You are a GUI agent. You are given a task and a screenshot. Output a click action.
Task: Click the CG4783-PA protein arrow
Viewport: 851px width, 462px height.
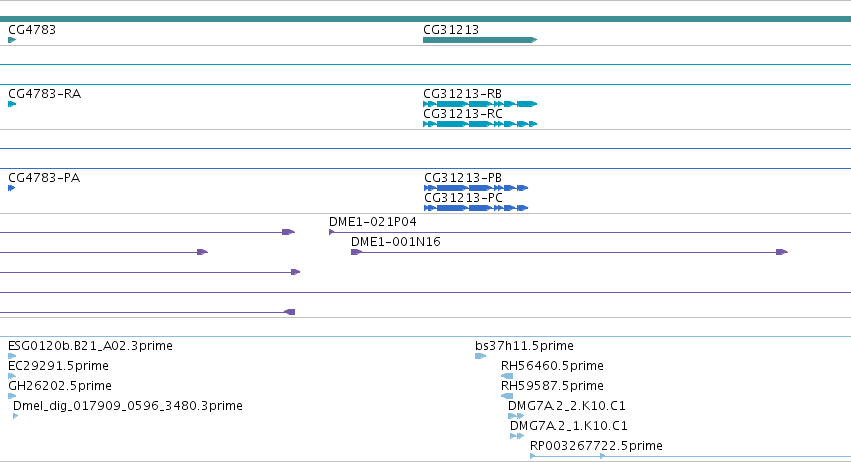point(11,188)
